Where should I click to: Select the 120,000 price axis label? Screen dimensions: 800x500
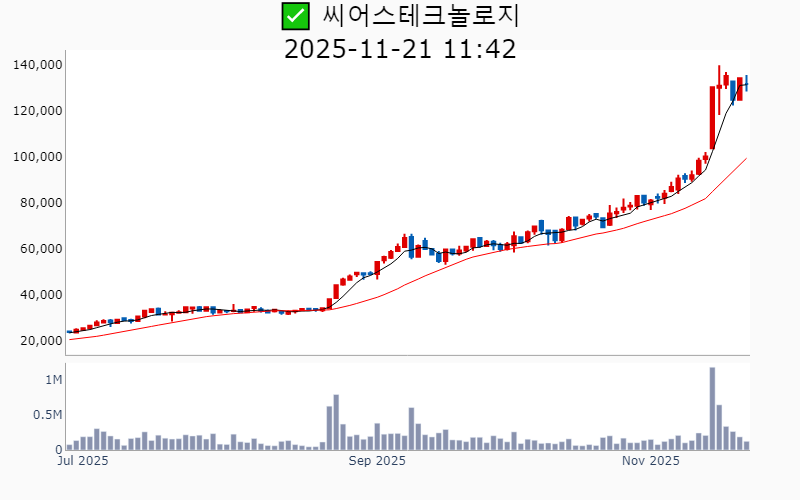pyautogui.click(x=38, y=111)
